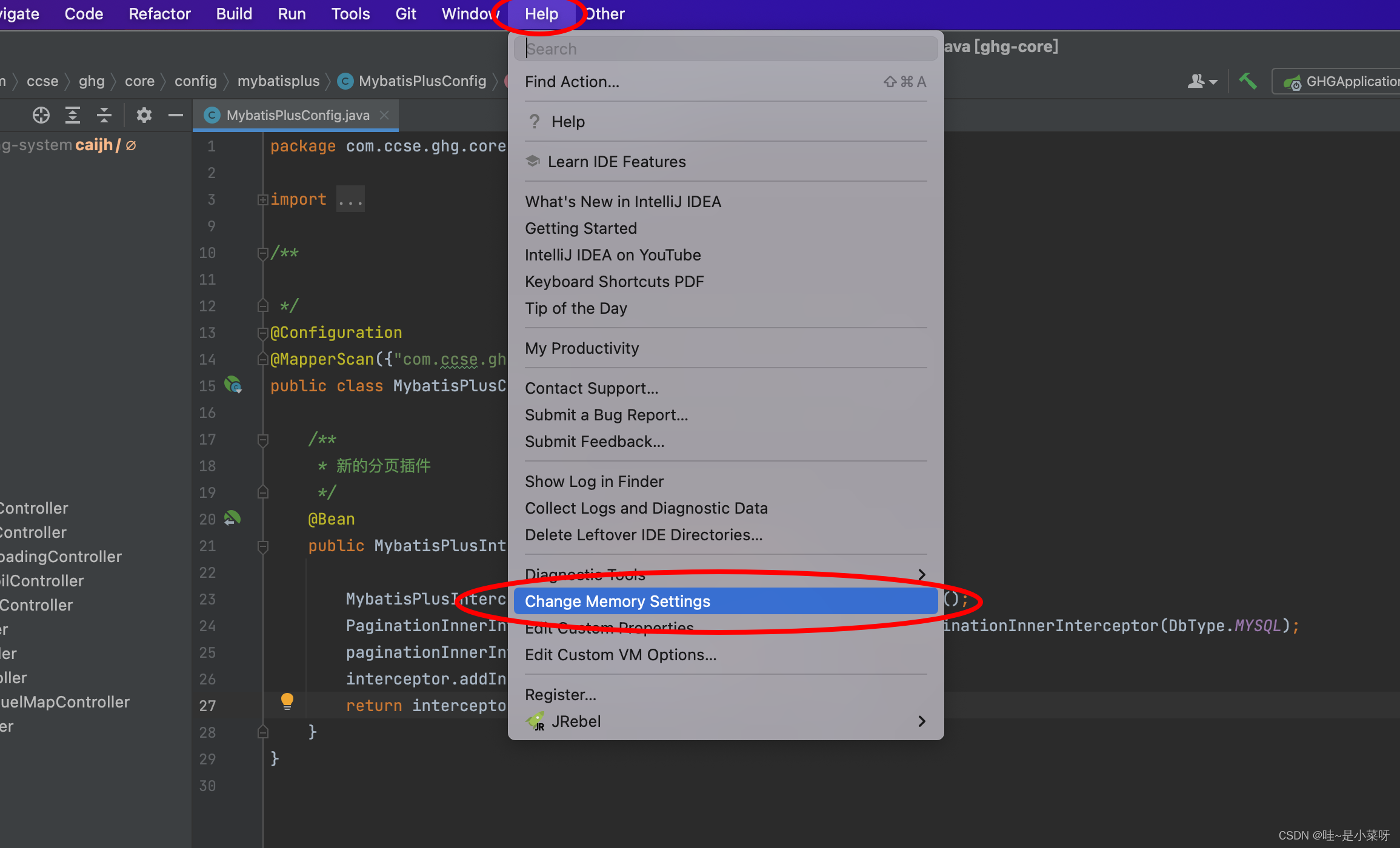Image resolution: width=1400 pixels, height=848 pixels.
Task: Click the Learn IDE Features graduation cap icon
Action: [533, 161]
